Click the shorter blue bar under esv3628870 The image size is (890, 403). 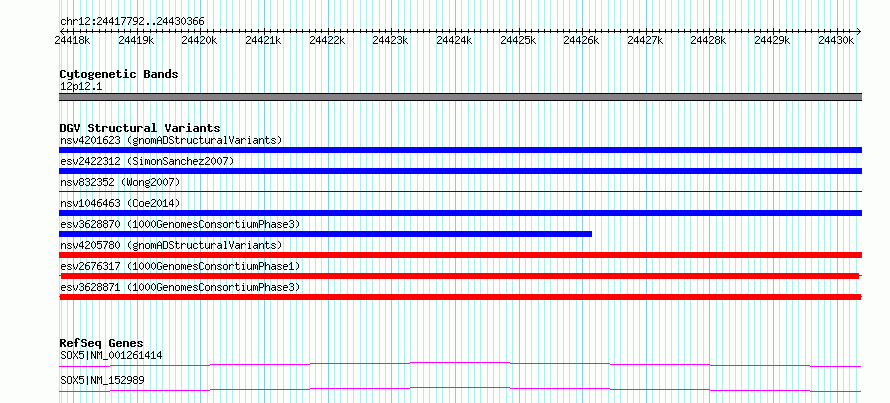pos(325,234)
